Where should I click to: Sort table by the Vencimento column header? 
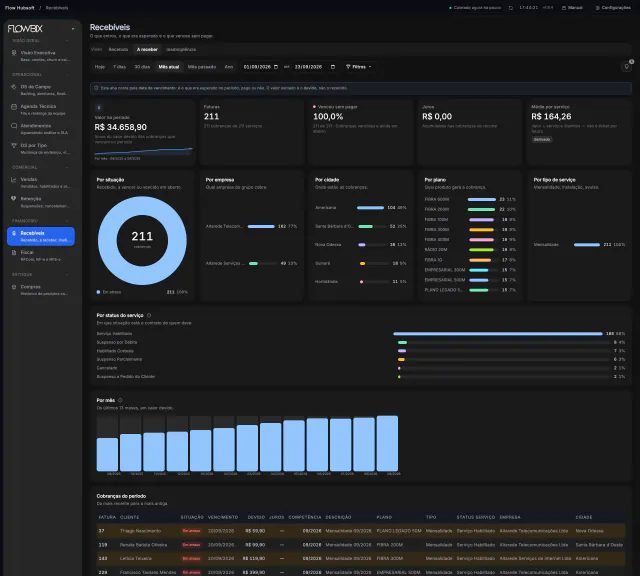223,517
